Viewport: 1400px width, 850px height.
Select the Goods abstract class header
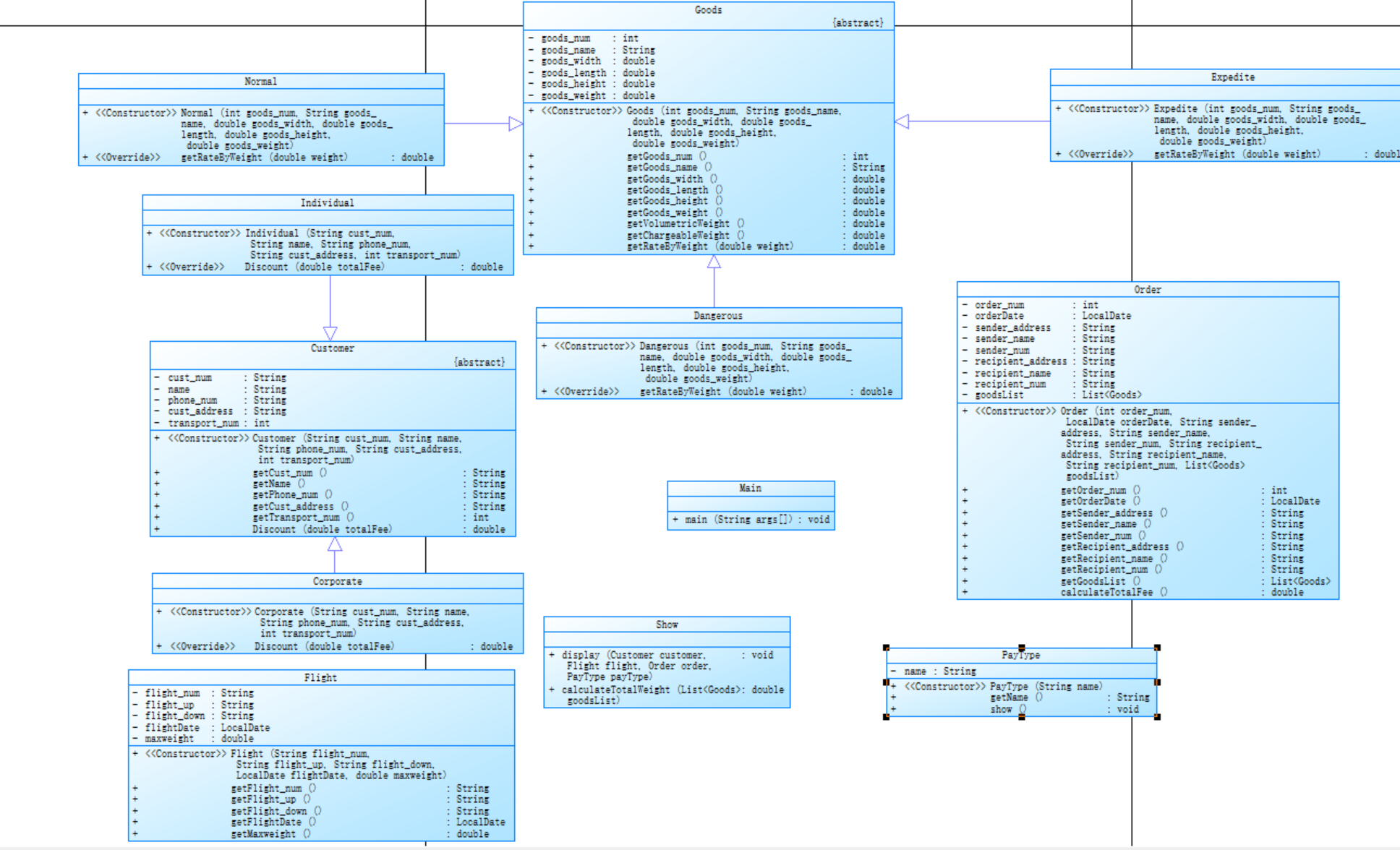tap(708, 10)
